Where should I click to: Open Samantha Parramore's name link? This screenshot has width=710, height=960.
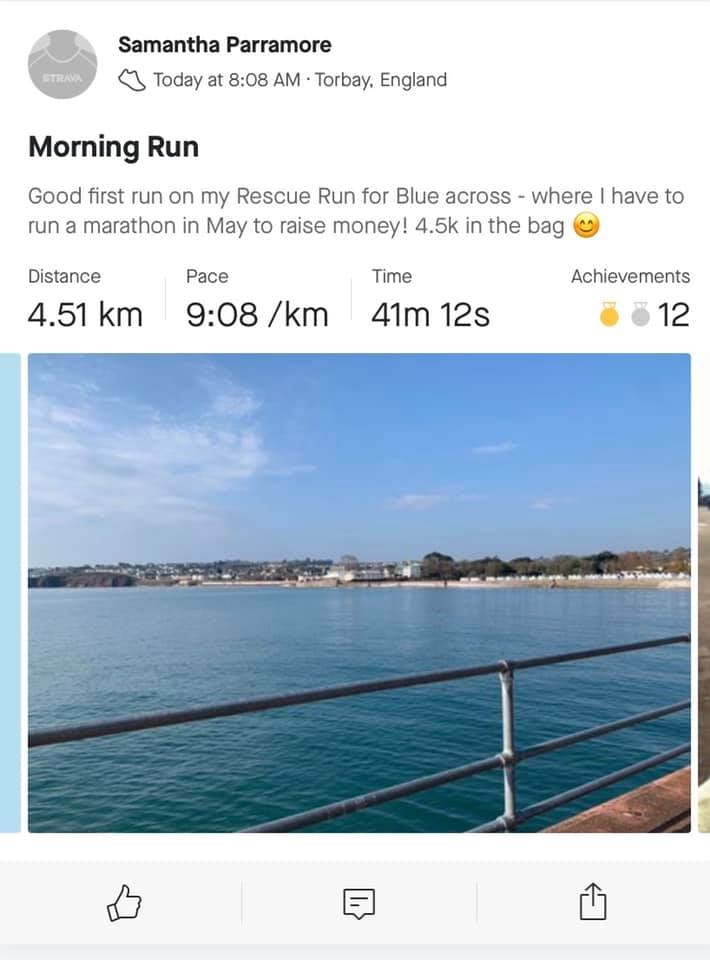[225, 45]
